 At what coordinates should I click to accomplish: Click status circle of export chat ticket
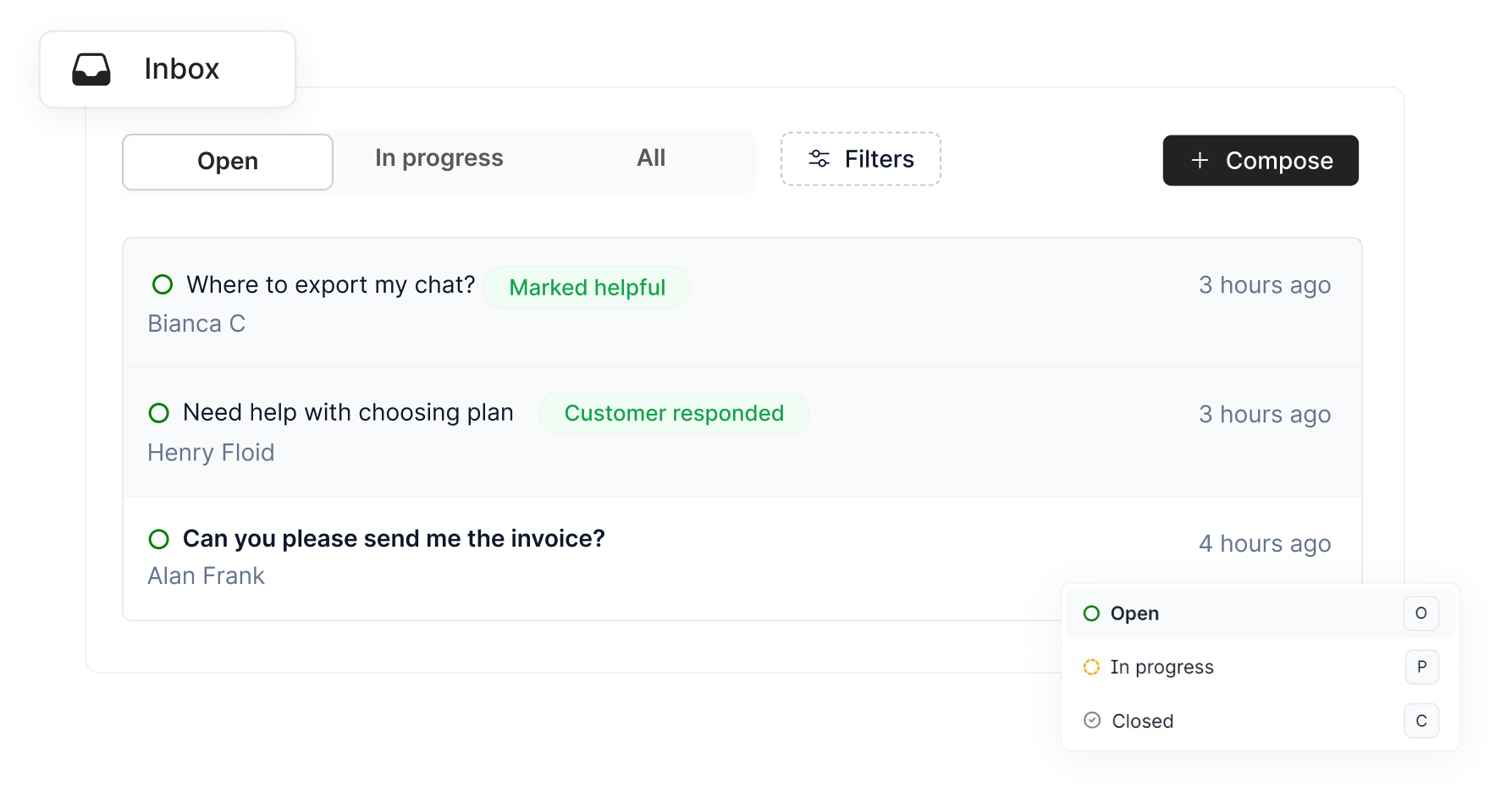163,284
